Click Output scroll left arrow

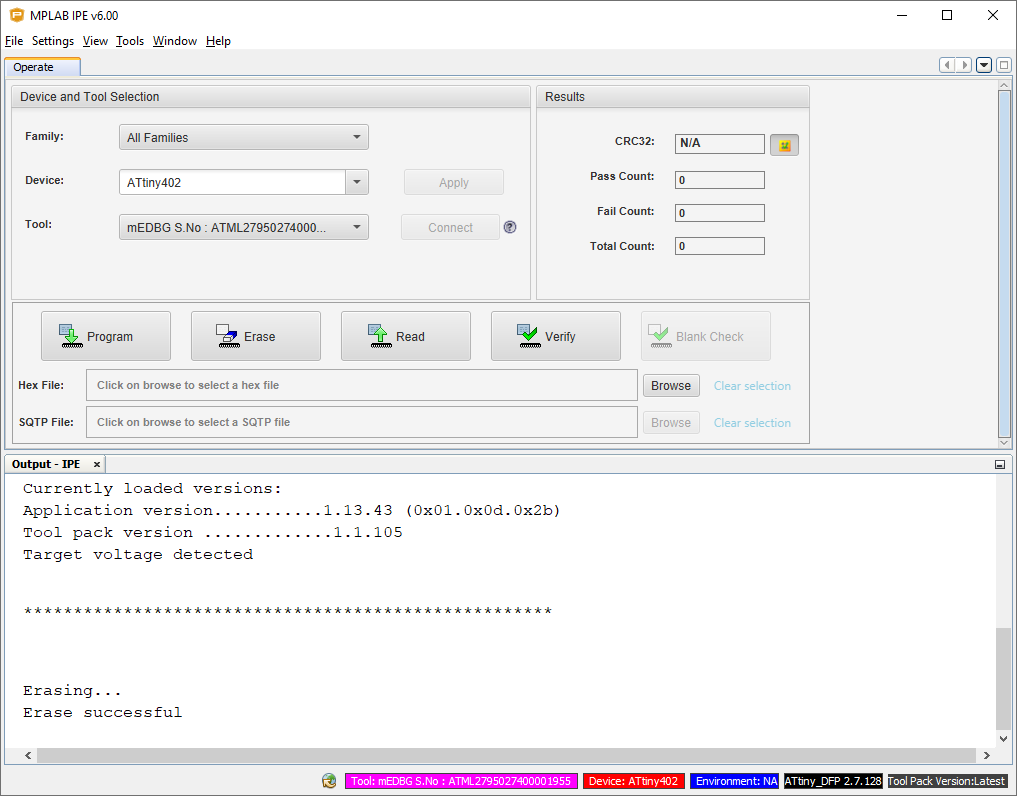[x=28, y=755]
